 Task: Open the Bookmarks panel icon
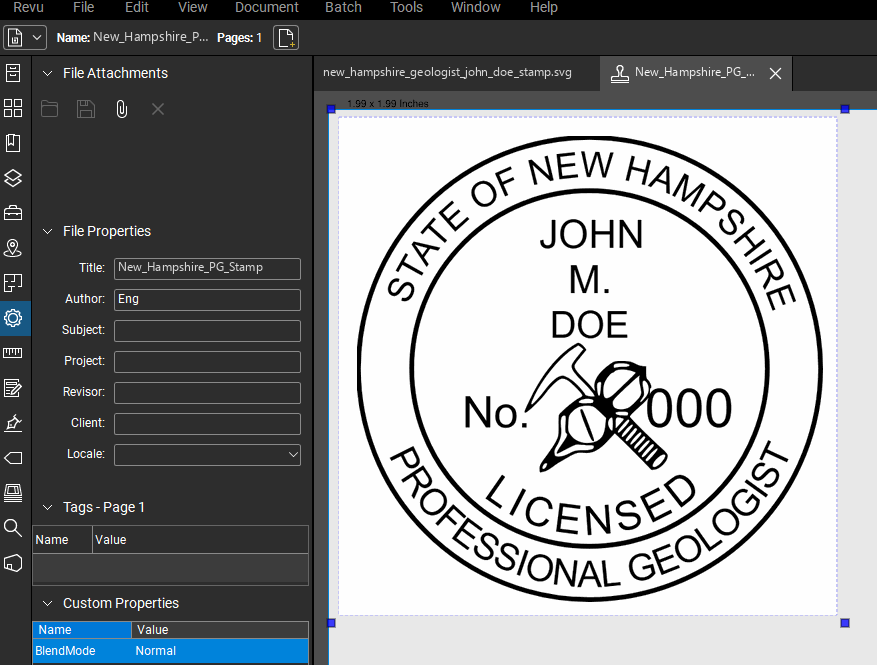pyautogui.click(x=13, y=143)
